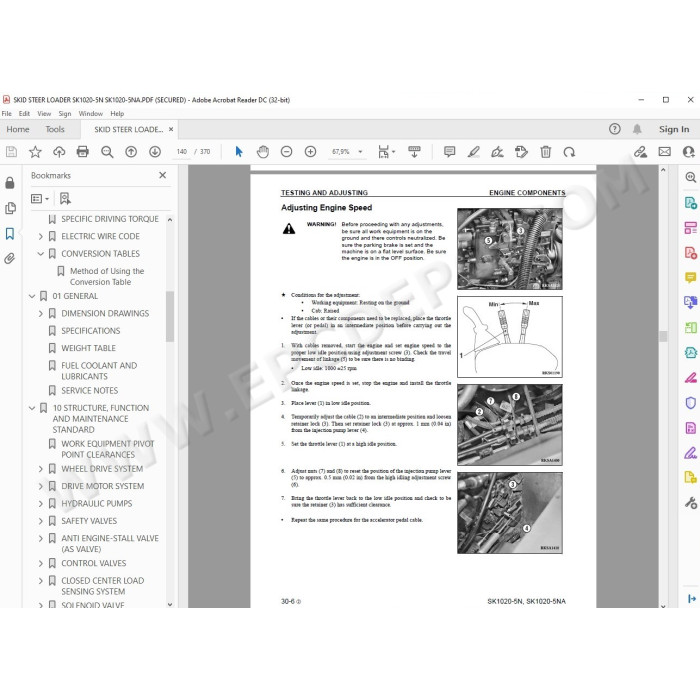The image size is (700, 700).
Task: Expand the ELECTRIC WIRE CODE bookmark
Action: 41,237
